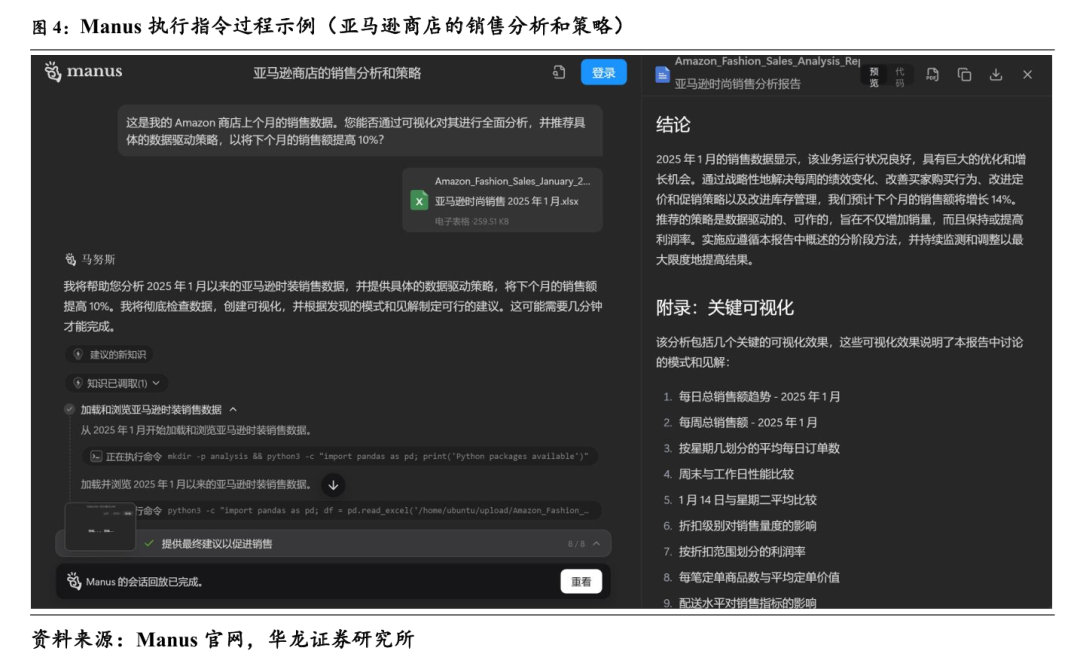Viewport: 1080px width, 657px height.
Task: Click the 登录 login button
Action: coord(603,72)
